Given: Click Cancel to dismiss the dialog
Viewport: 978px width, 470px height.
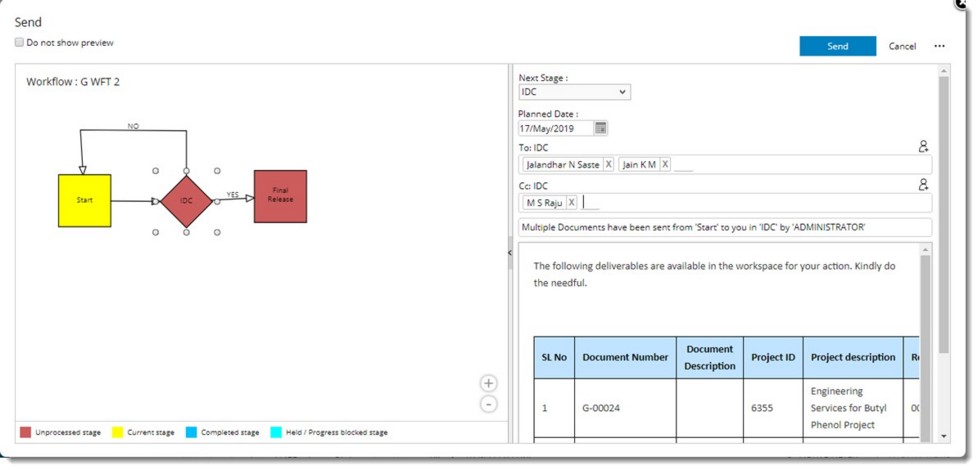Looking at the screenshot, I should [902, 46].
